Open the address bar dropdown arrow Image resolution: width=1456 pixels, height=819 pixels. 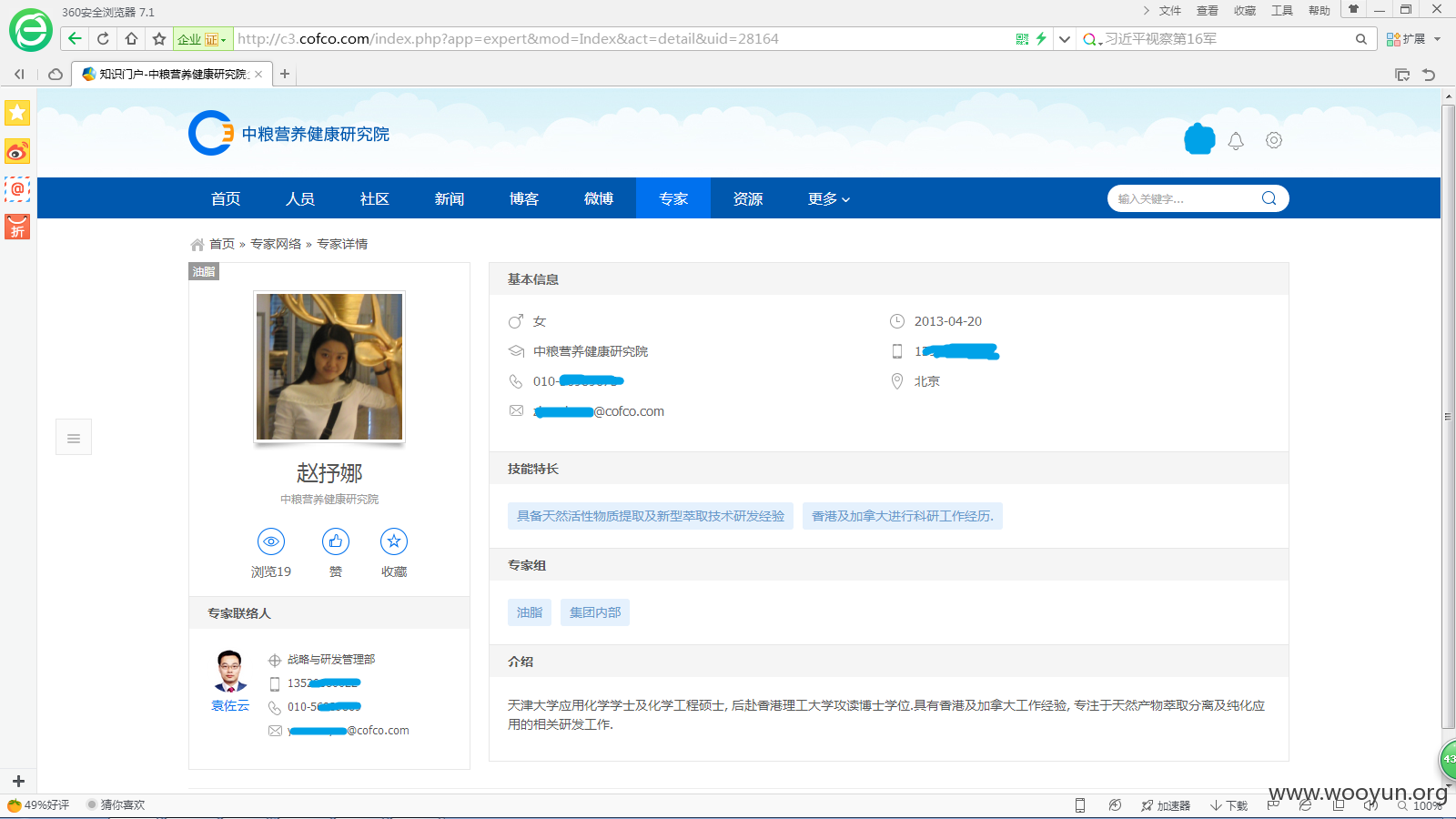point(1064,39)
